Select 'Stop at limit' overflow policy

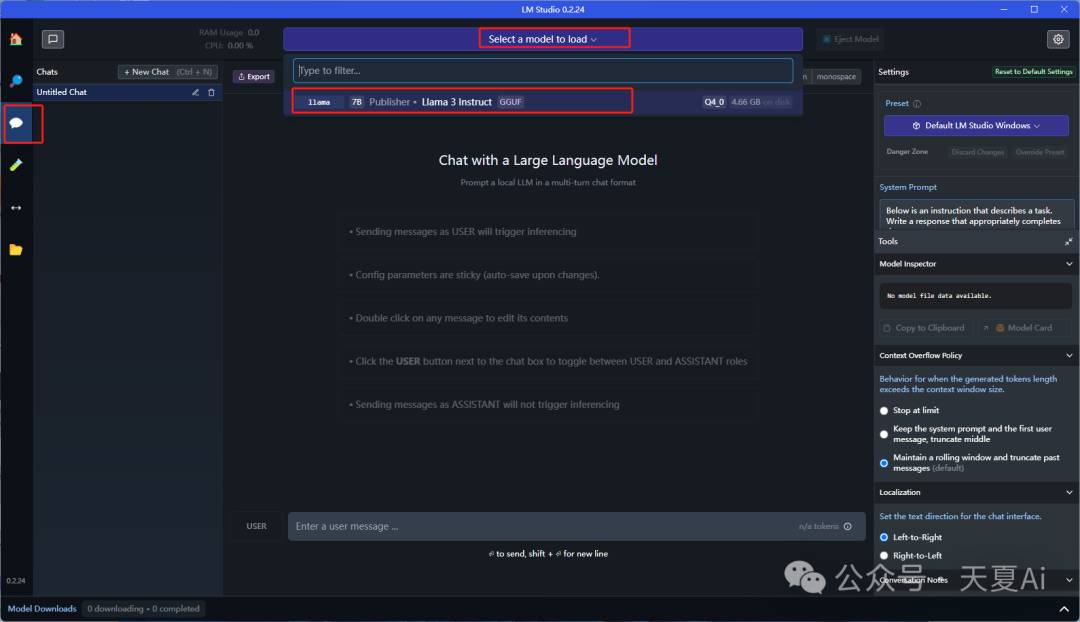884,411
